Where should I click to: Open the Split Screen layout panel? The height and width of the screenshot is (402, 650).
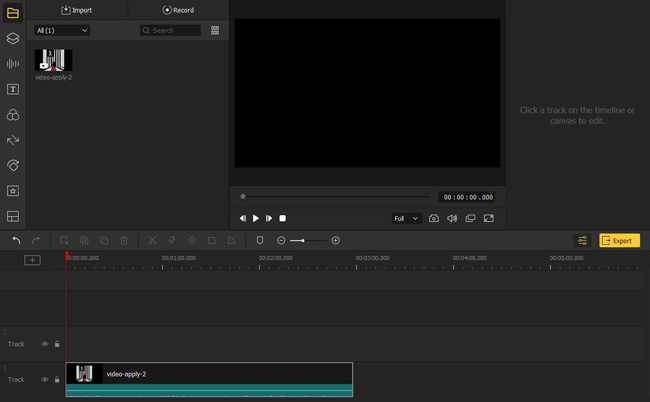pyautogui.click(x=13, y=216)
